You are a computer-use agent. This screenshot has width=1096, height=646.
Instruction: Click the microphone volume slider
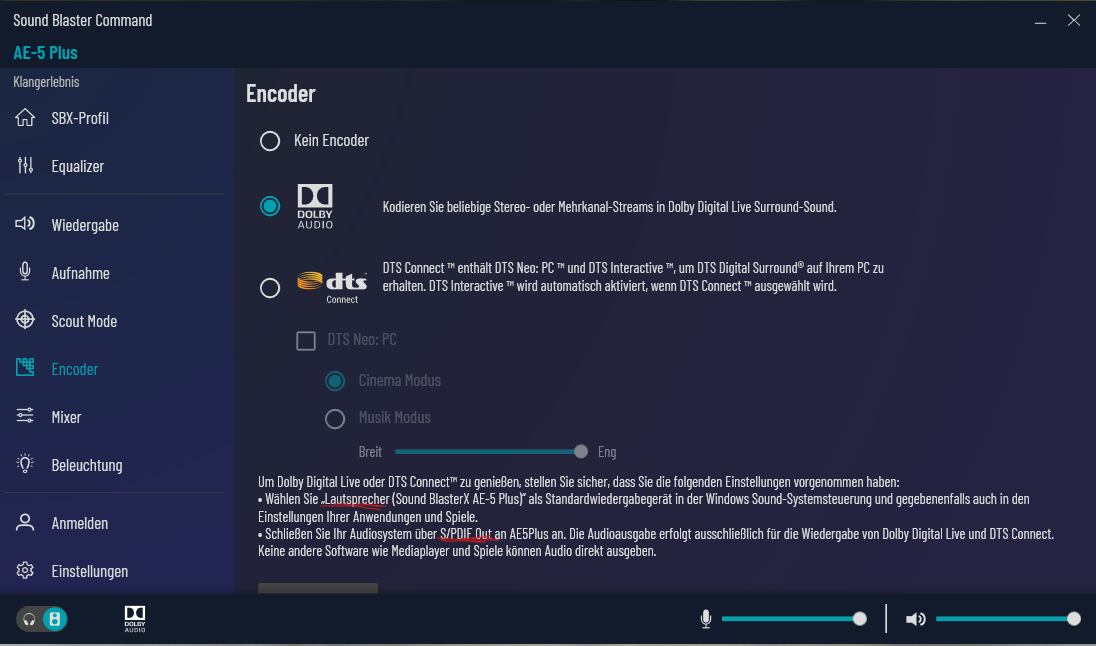click(x=794, y=619)
